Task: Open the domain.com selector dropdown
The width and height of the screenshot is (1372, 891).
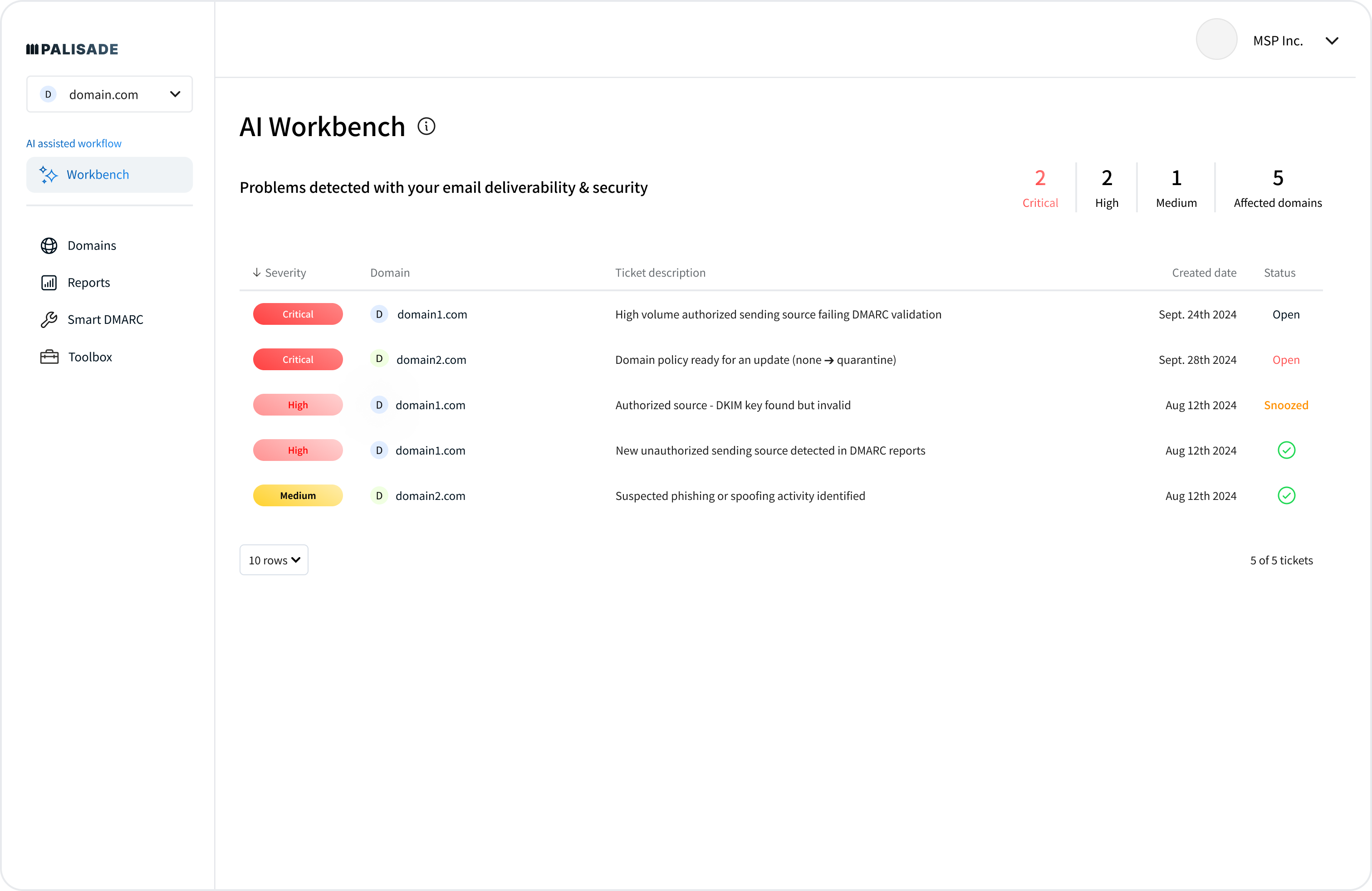Action: [x=109, y=94]
